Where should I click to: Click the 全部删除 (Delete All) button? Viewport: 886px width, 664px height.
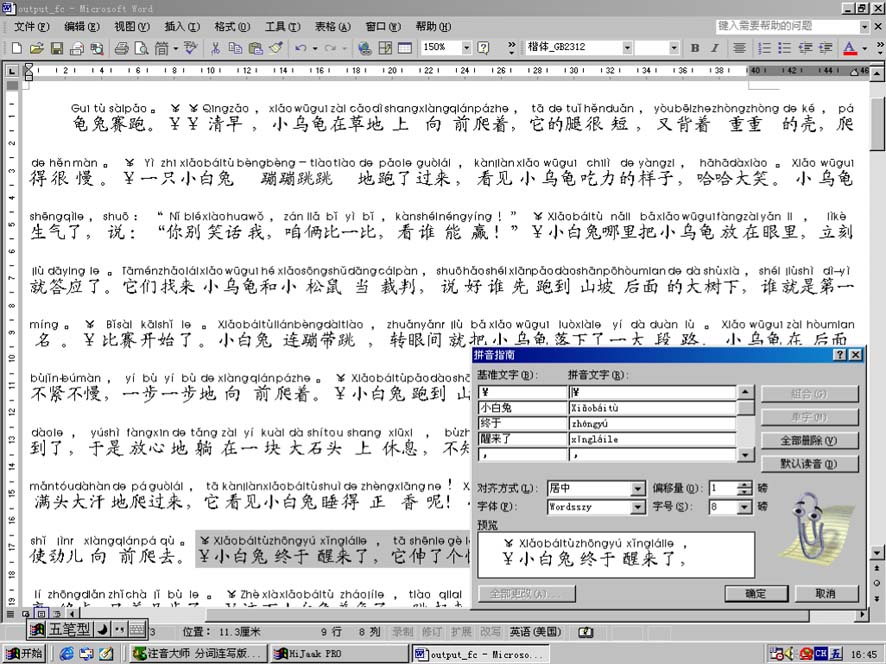pos(810,440)
